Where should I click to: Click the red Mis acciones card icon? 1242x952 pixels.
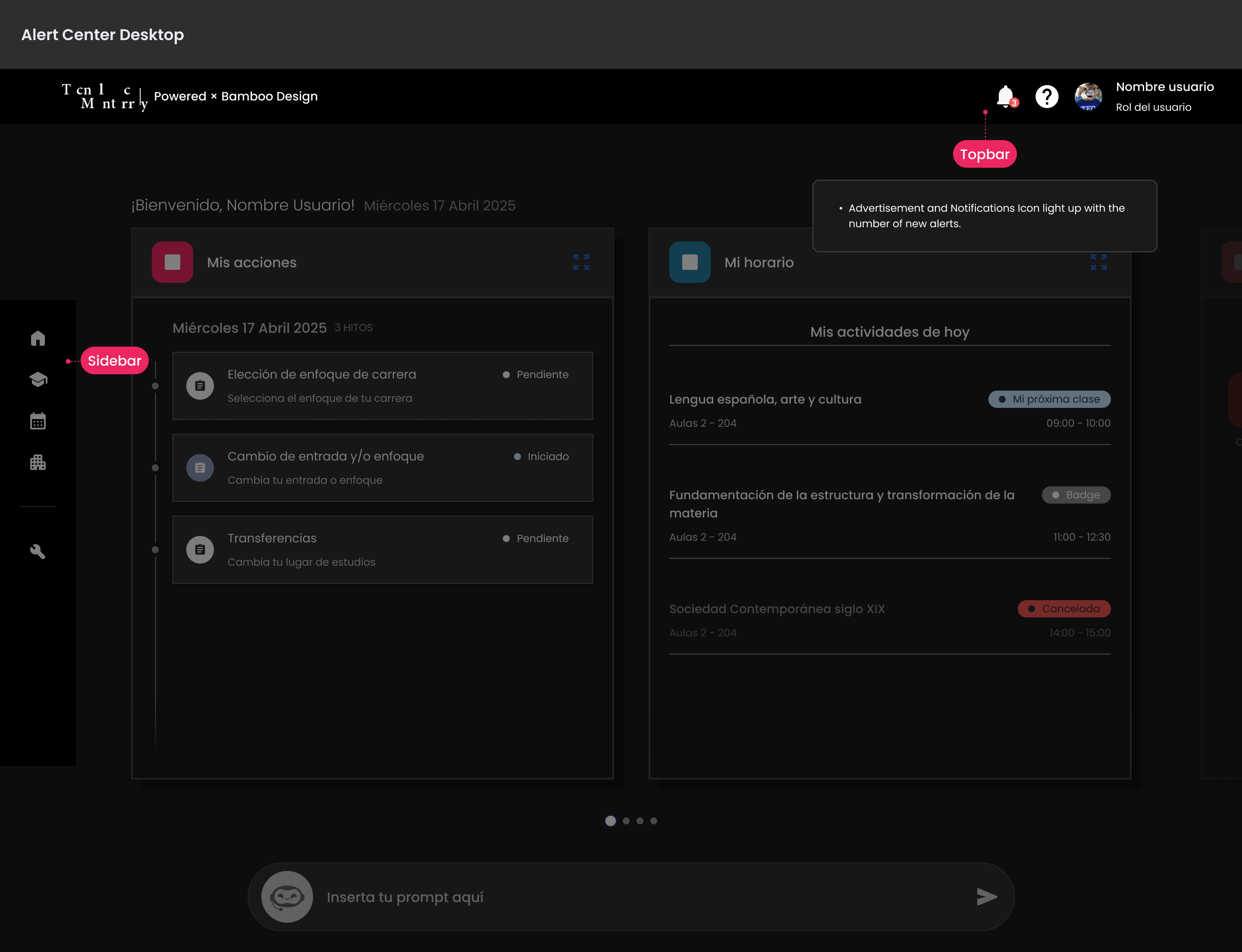click(172, 263)
